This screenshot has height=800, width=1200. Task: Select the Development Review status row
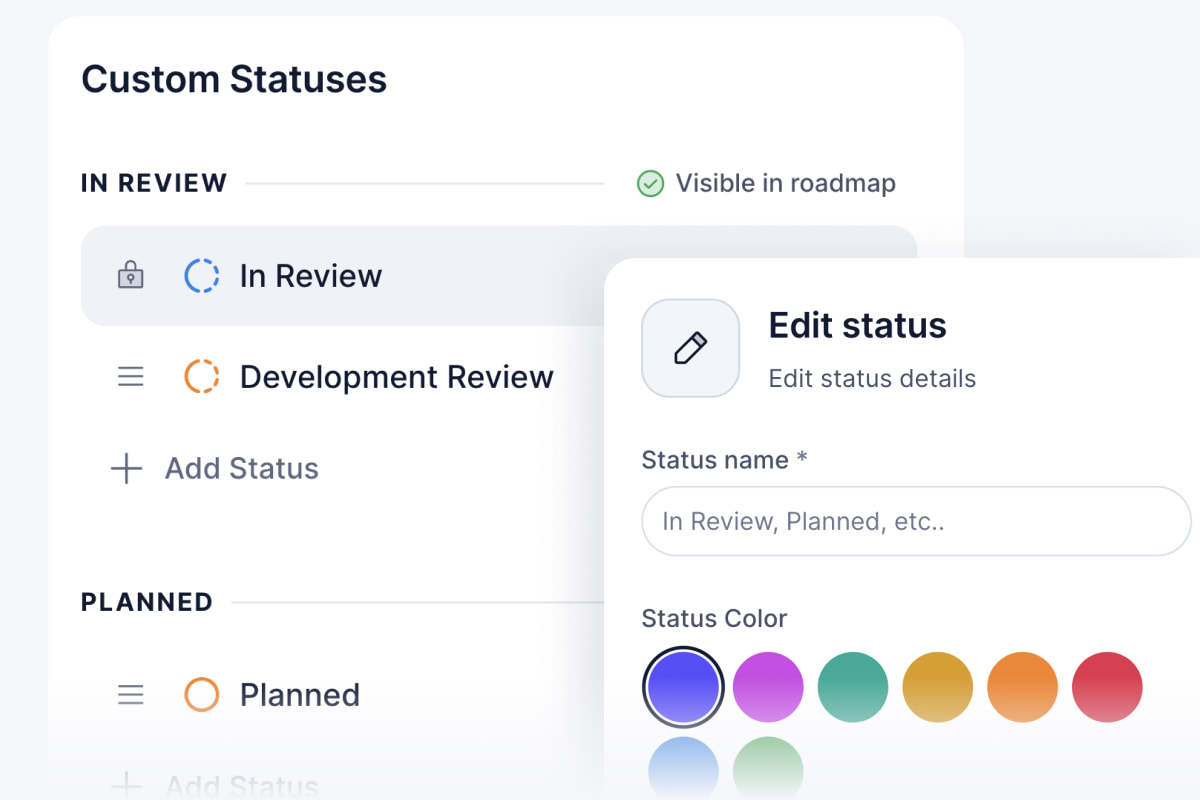396,377
